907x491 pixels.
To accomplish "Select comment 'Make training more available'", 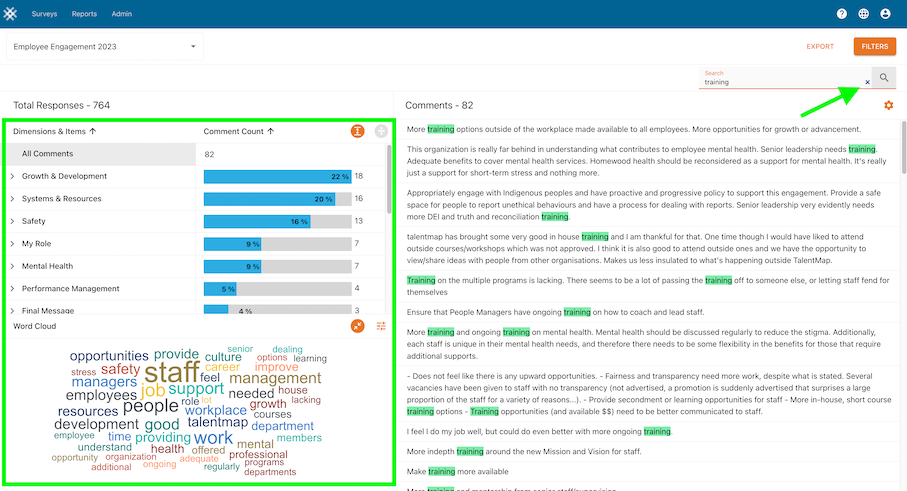I will click(x=458, y=471).
